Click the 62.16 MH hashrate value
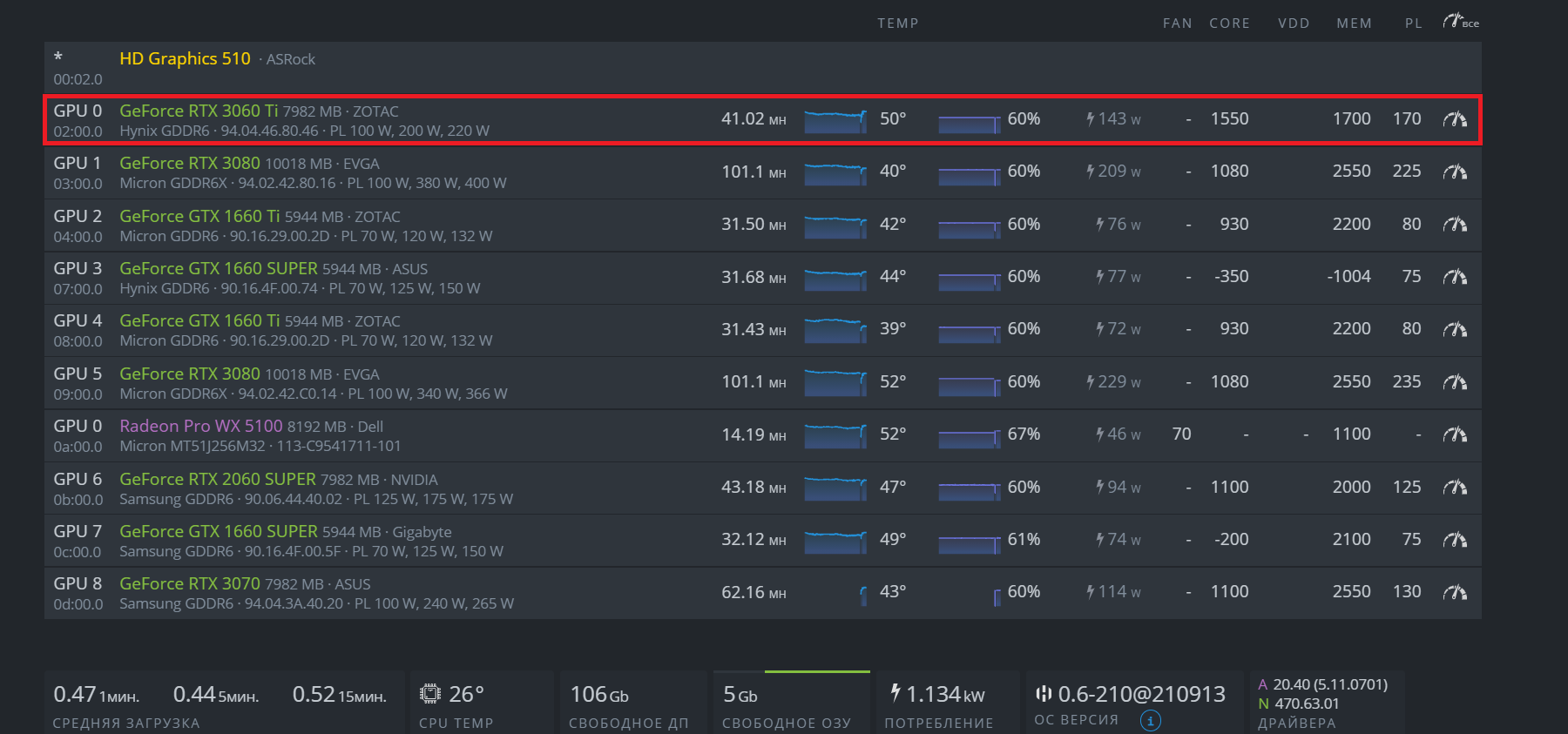 (754, 592)
